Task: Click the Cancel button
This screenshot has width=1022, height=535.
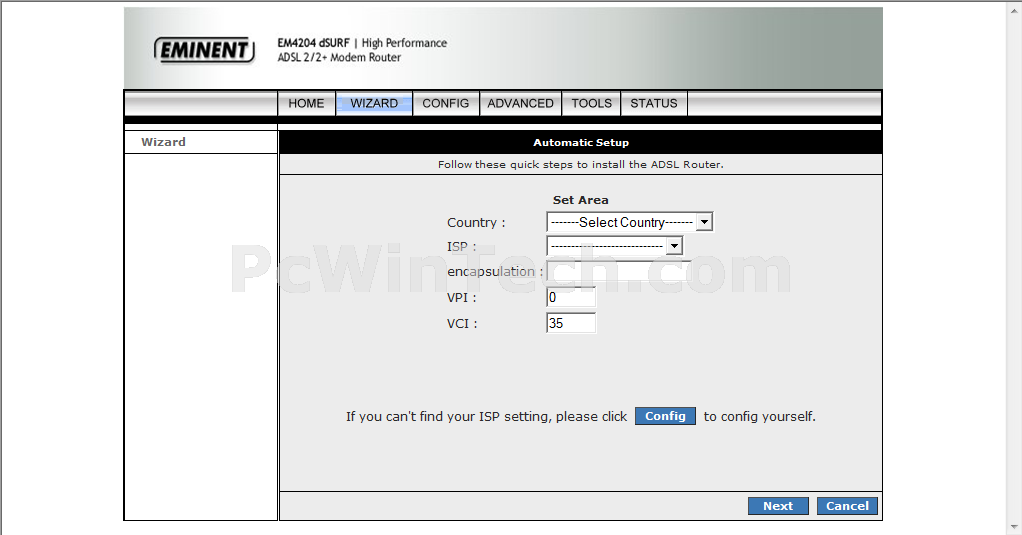Action: tap(847, 506)
